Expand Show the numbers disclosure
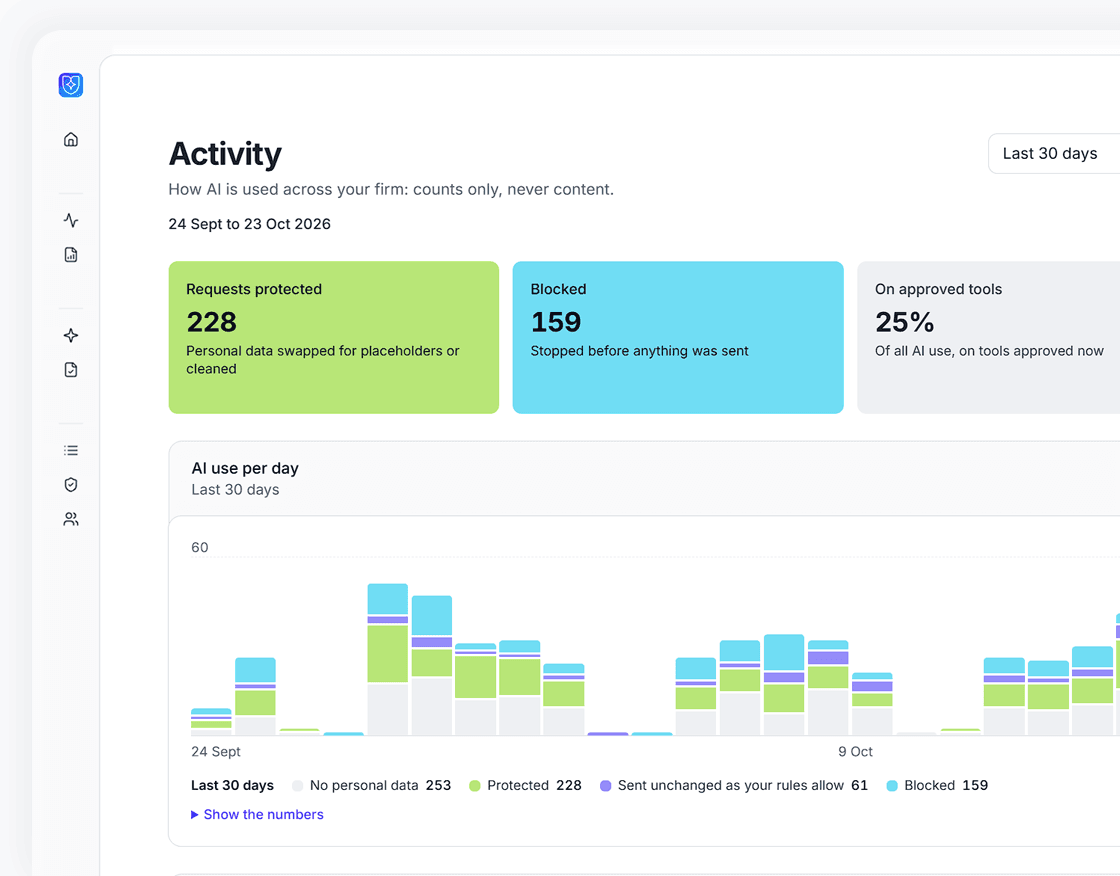Viewport: 1120px width, 876px height. click(257, 815)
